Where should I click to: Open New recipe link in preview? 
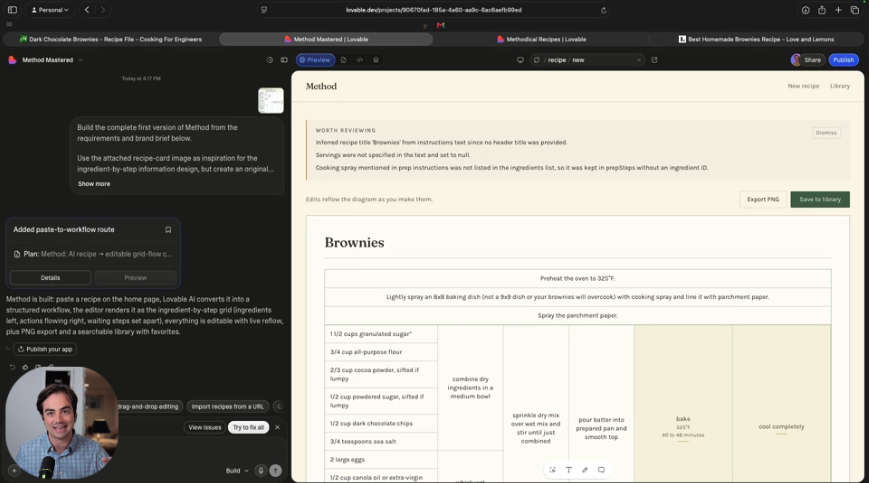click(803, 86)
